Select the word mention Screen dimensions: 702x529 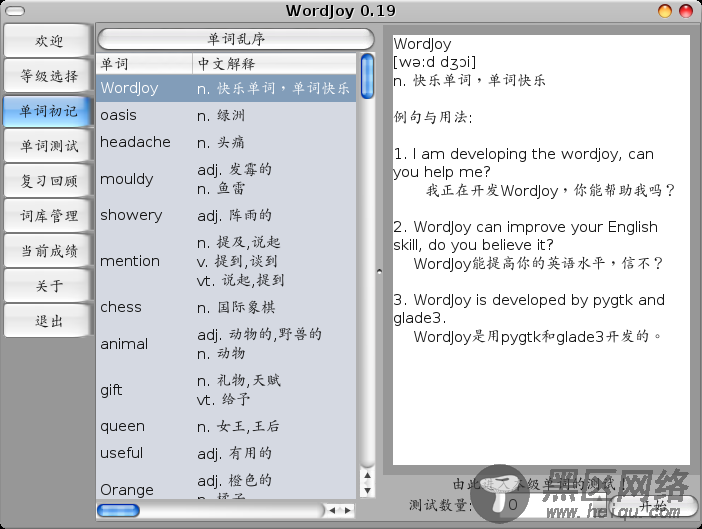tap(130, 261)
